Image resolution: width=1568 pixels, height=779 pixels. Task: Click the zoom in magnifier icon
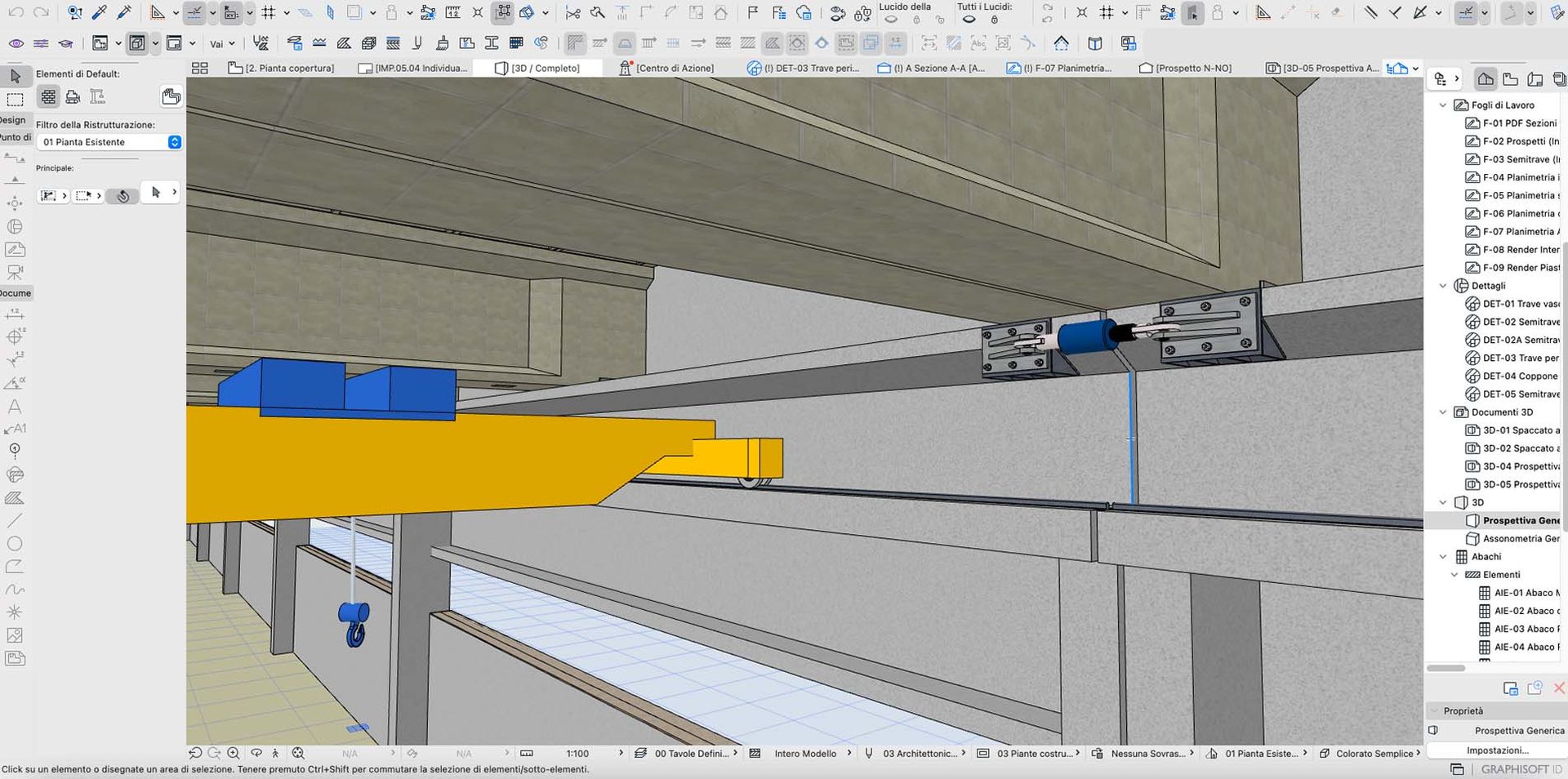click(x=234, y=753)
